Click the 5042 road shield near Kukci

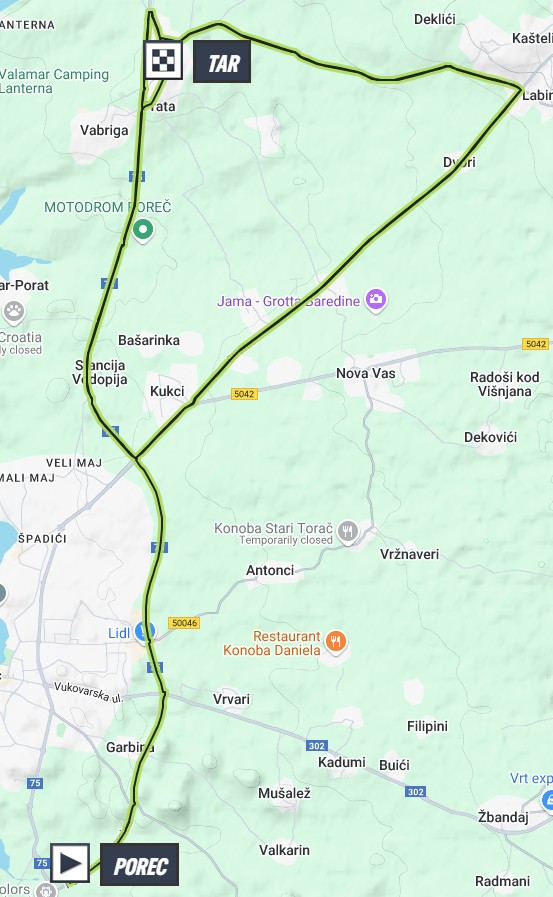point(244,394)
